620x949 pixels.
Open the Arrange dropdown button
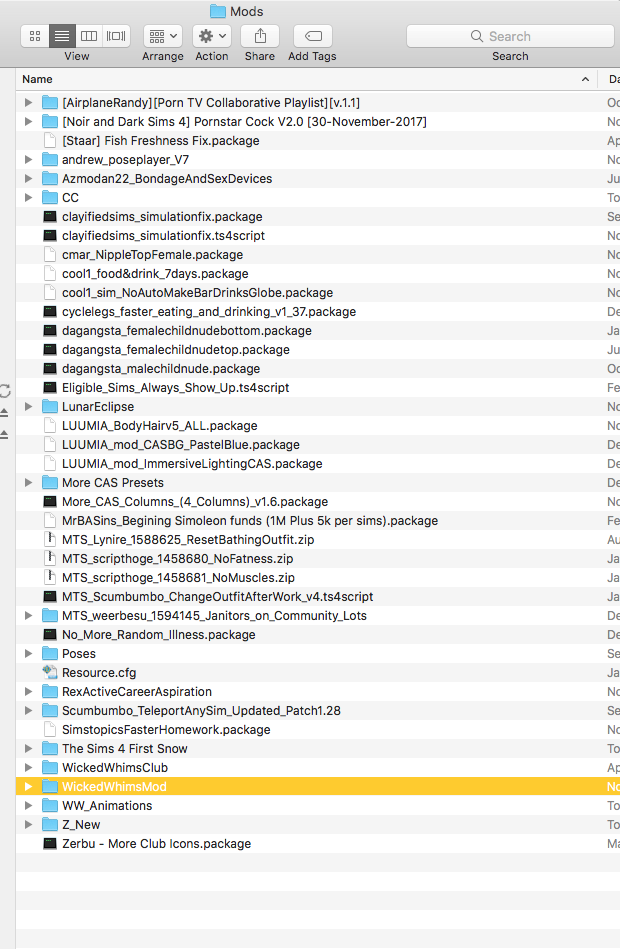[163, 36]
